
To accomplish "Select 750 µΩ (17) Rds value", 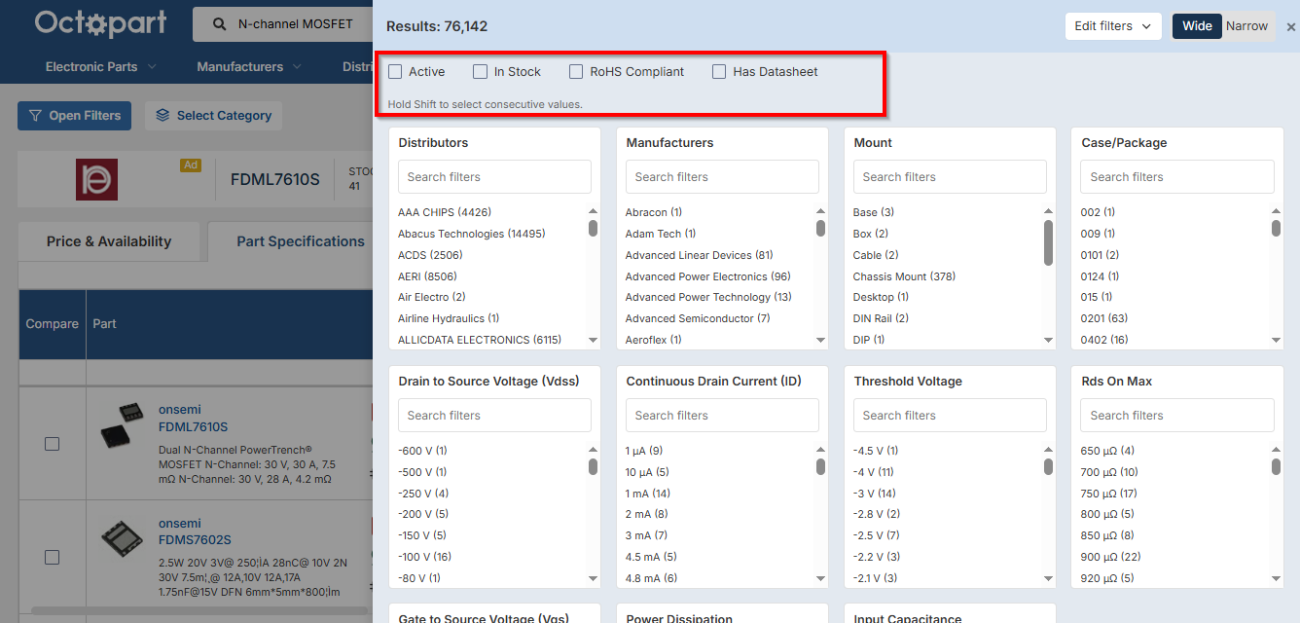I will pyautogui.click(x=1109, y=493).
